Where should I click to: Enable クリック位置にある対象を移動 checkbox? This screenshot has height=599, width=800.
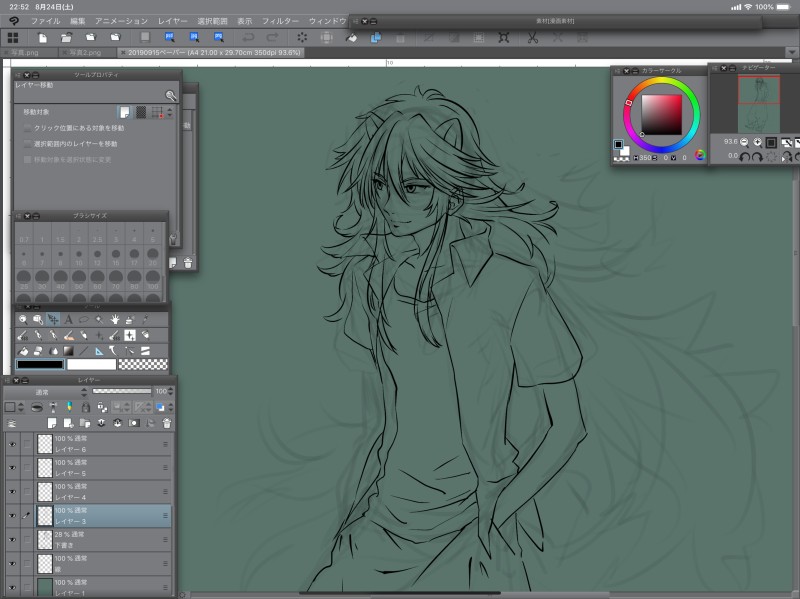point(27,128)
